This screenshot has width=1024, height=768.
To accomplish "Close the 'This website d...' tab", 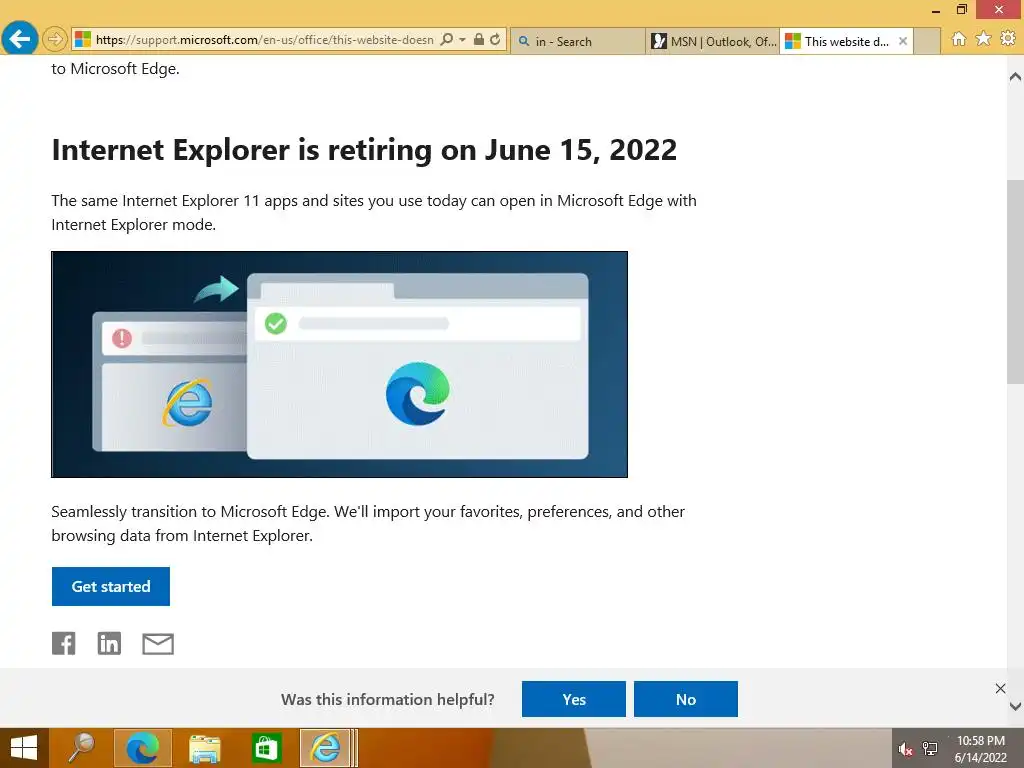I will click(903, 41).
